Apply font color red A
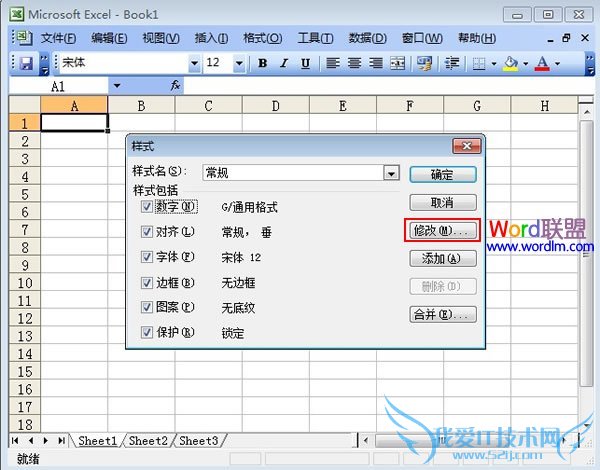 pyautogui.click(x=542, y=64)
